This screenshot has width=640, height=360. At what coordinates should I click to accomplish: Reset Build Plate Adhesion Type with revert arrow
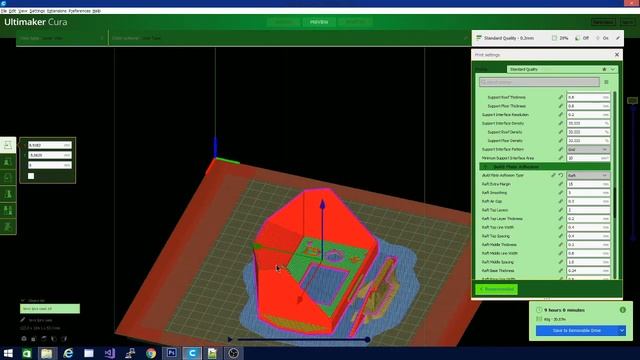coord(561,175)
